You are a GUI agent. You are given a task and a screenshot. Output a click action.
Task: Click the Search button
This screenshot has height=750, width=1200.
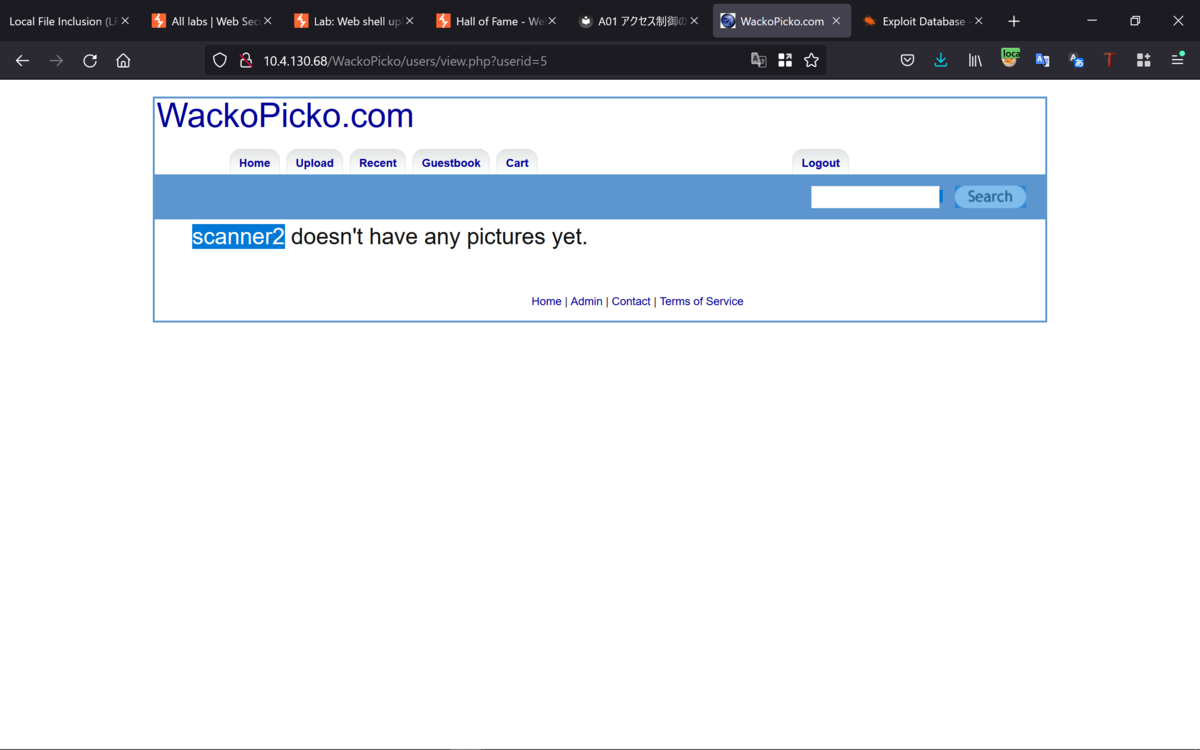click(990, 197)
